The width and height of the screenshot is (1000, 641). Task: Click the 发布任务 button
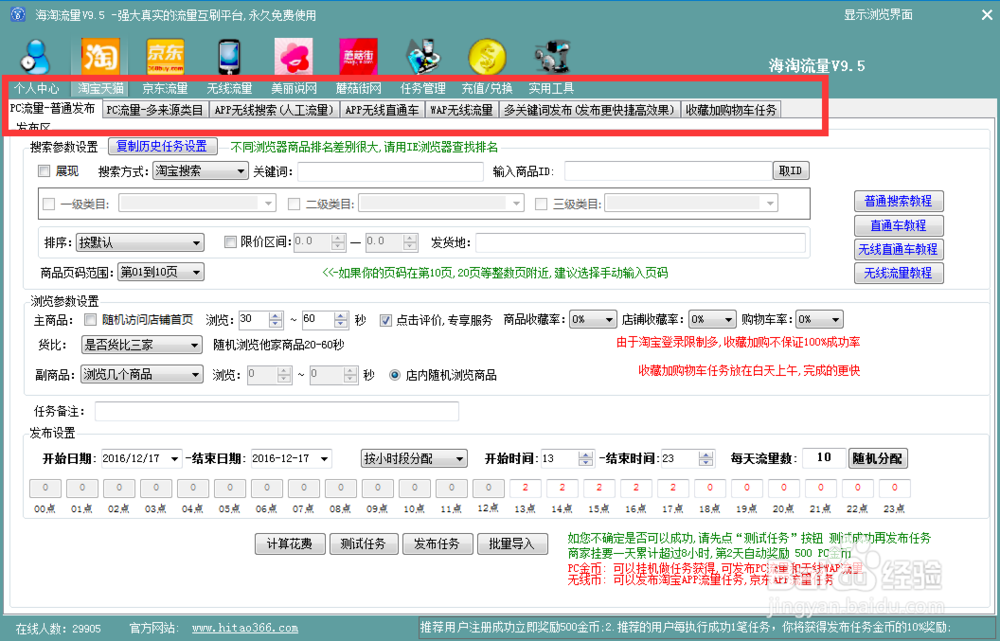(x=437, y=544)
